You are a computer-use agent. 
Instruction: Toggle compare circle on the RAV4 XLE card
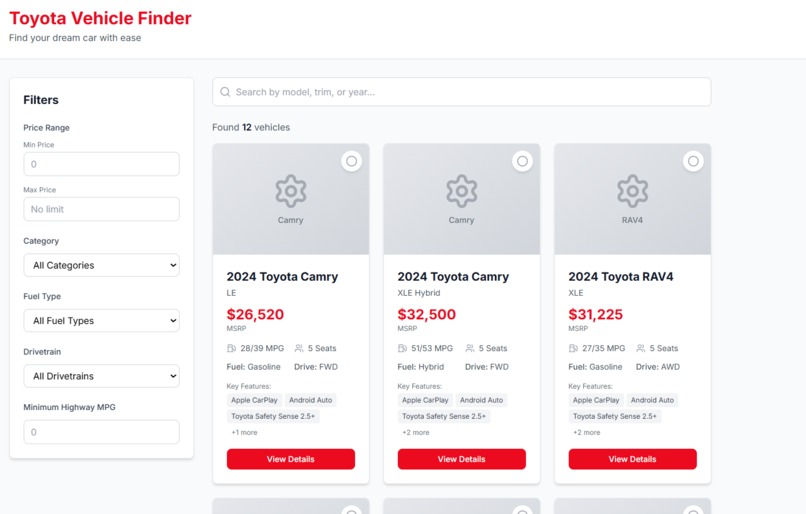click(x=693, y=161)
